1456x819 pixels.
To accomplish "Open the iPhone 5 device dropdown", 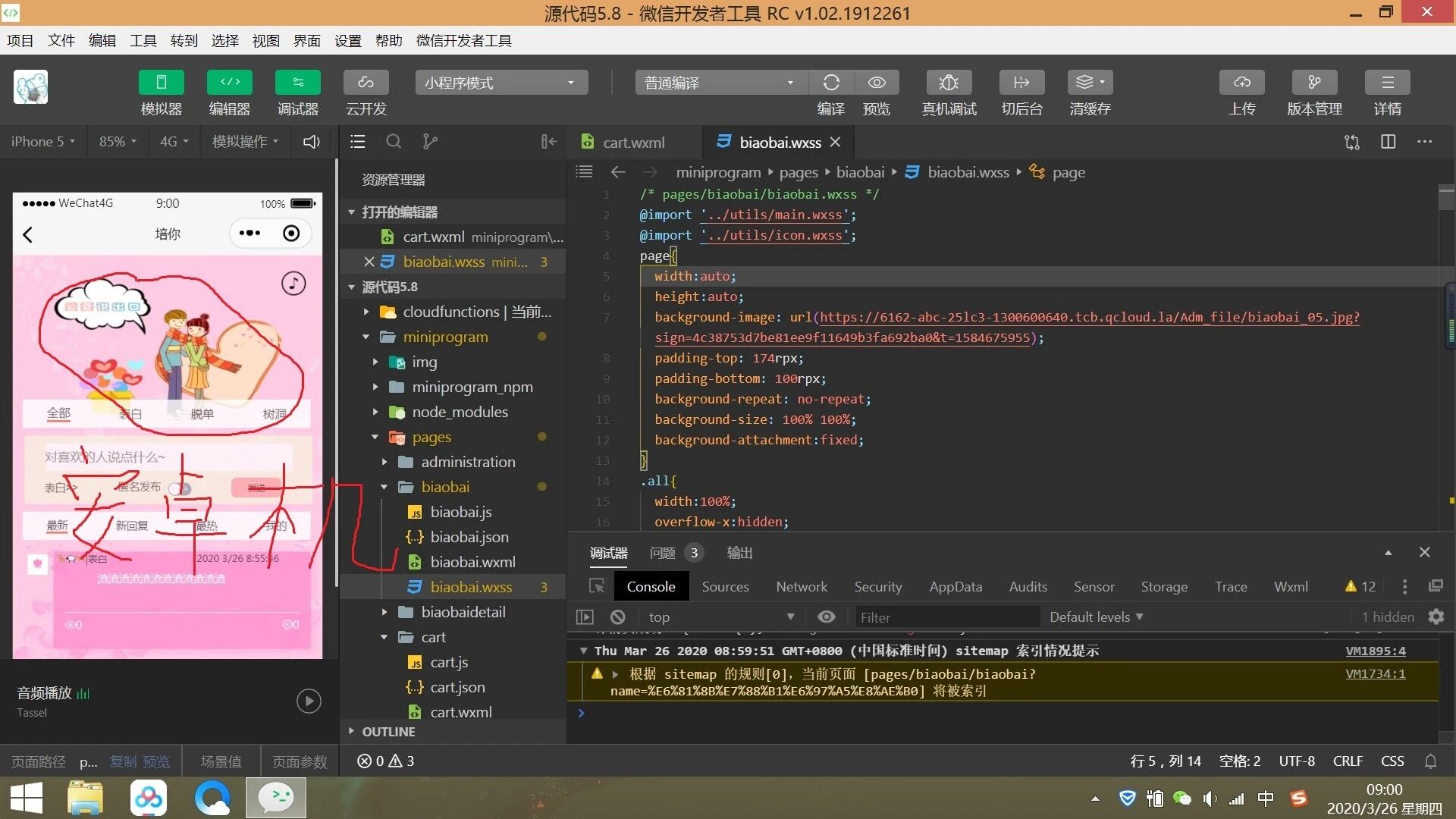I will 42,142.
